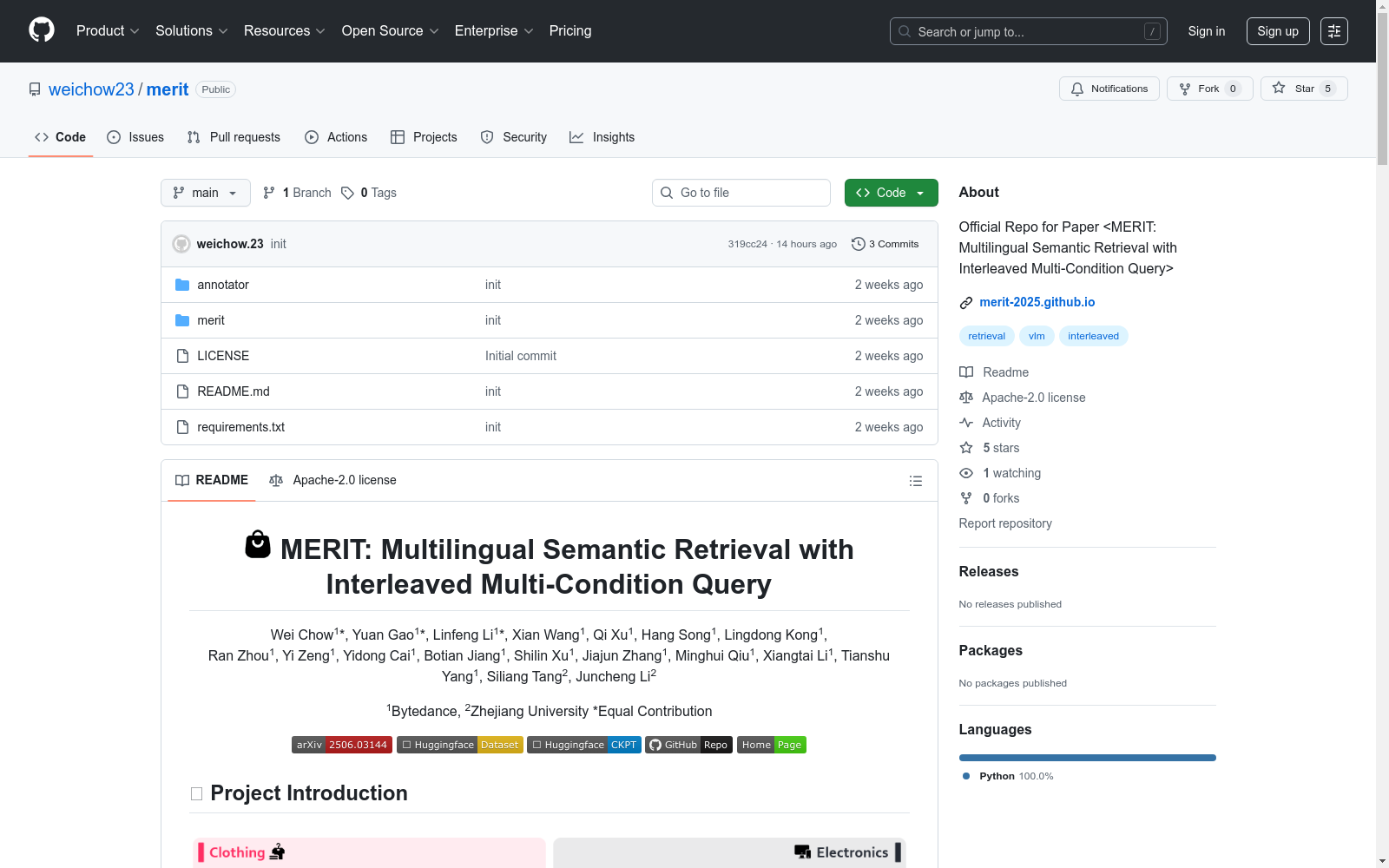Click the book icon beside Readme
This screenshot has width=1389, height=868.
966,372
